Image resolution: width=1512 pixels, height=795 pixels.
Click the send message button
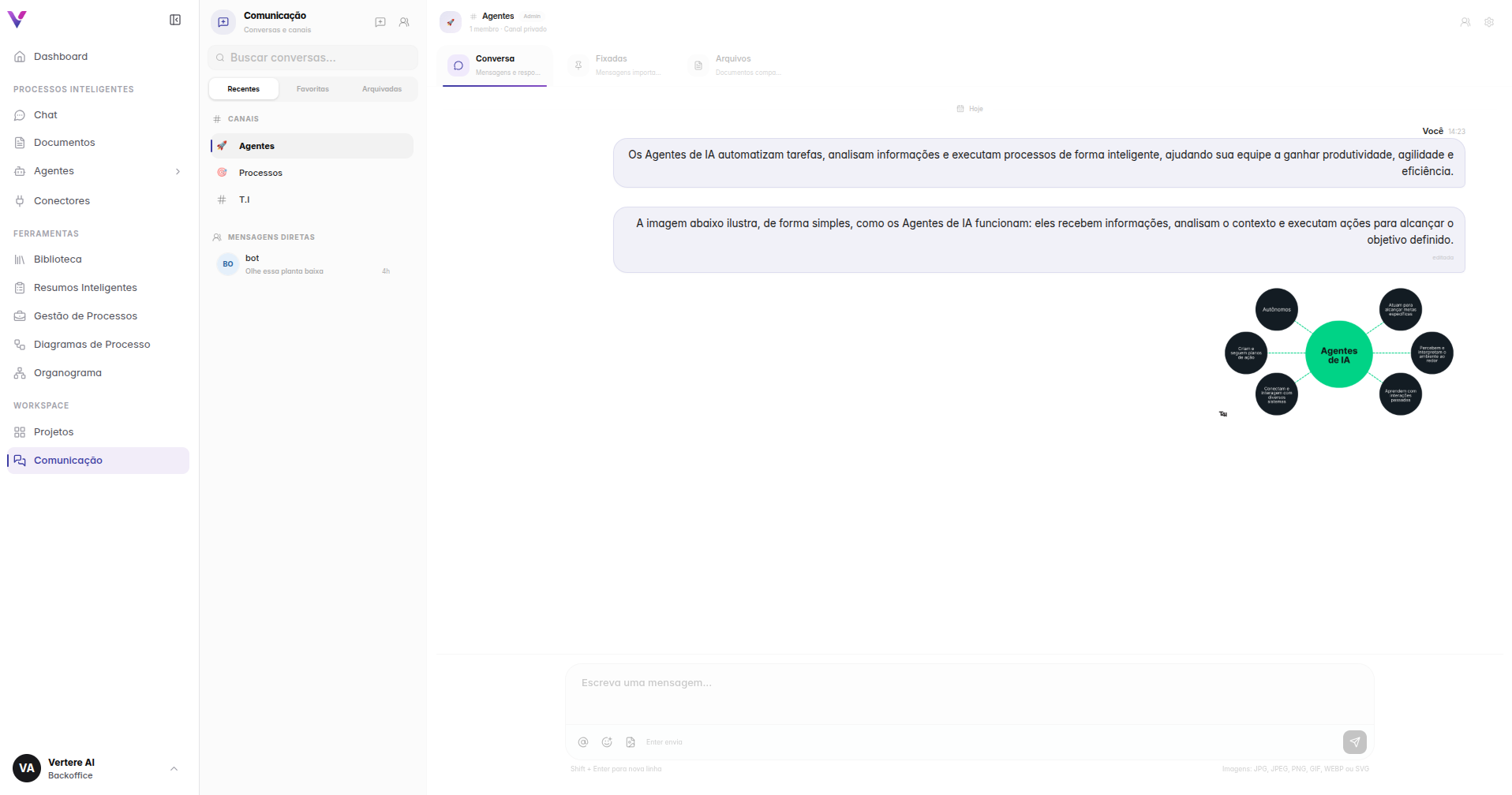1355,742
